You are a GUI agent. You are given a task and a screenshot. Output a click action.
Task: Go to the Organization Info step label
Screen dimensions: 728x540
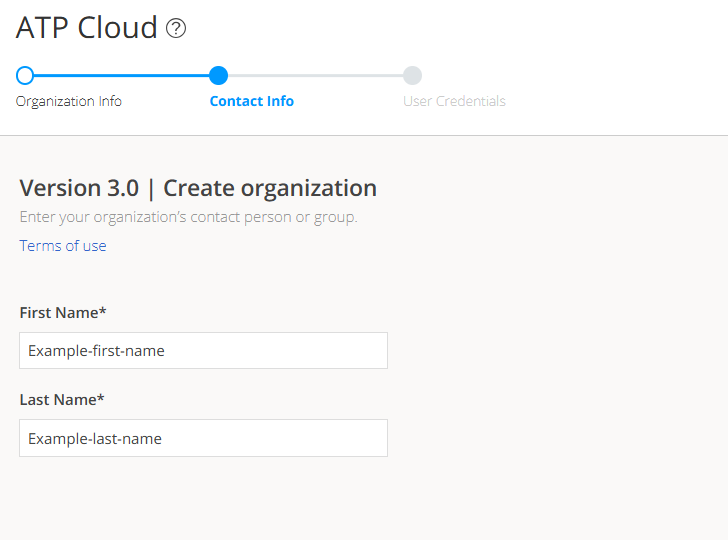69,101
